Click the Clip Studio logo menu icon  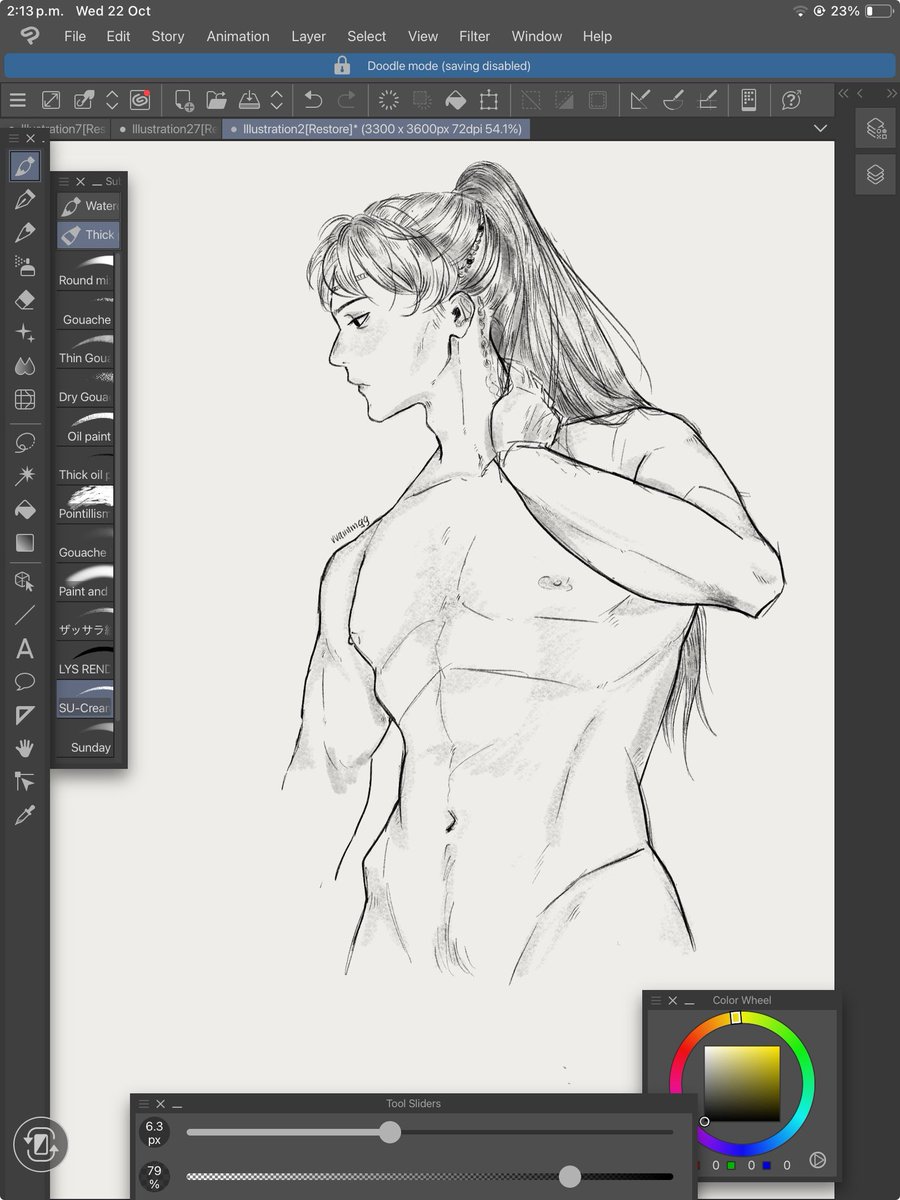point(30,36)
